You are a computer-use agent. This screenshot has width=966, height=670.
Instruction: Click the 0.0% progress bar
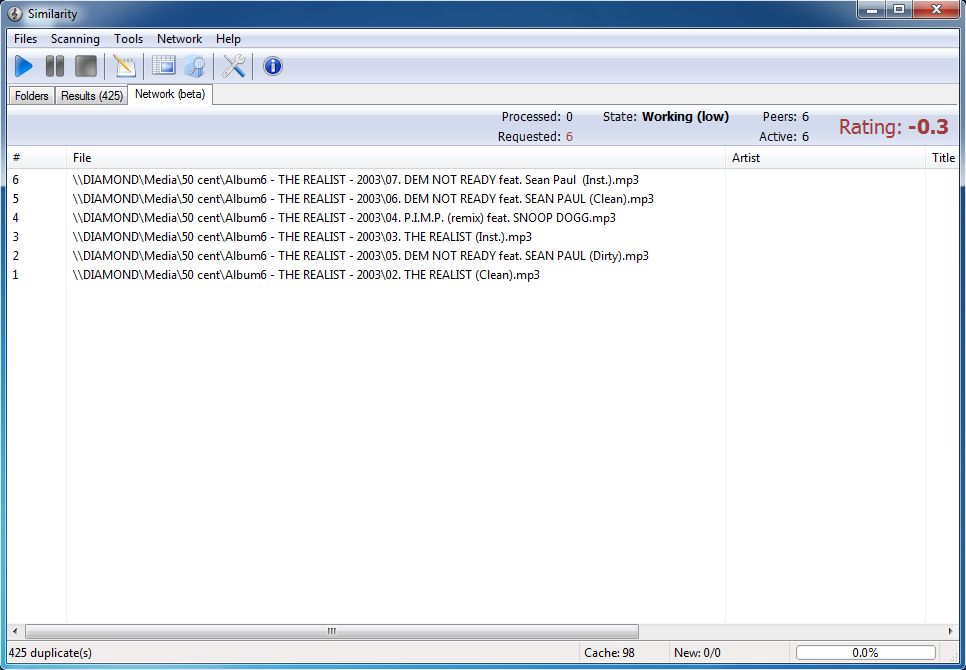coord(866,653)
